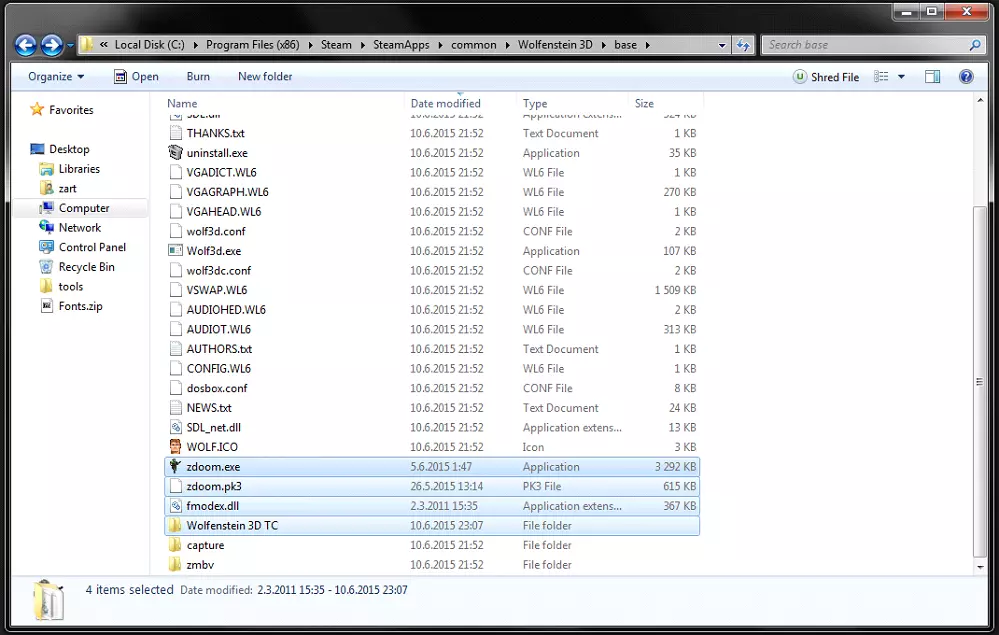999x635 pixels.
Task: Open the address bar history dropdown
Action: coord(722,45)
